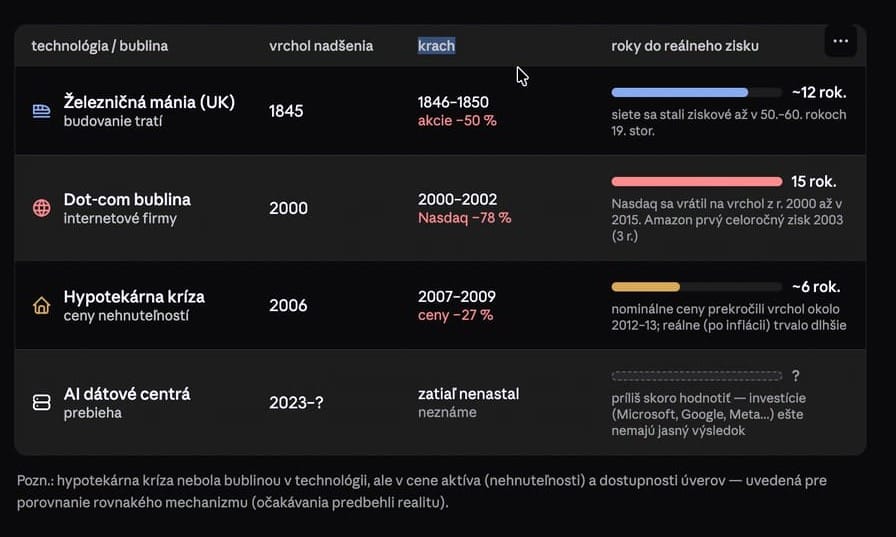This screenshot has height=537, width=896.
Task: Click the technológia / bublina column header
Action: click(x=99, y=46)
